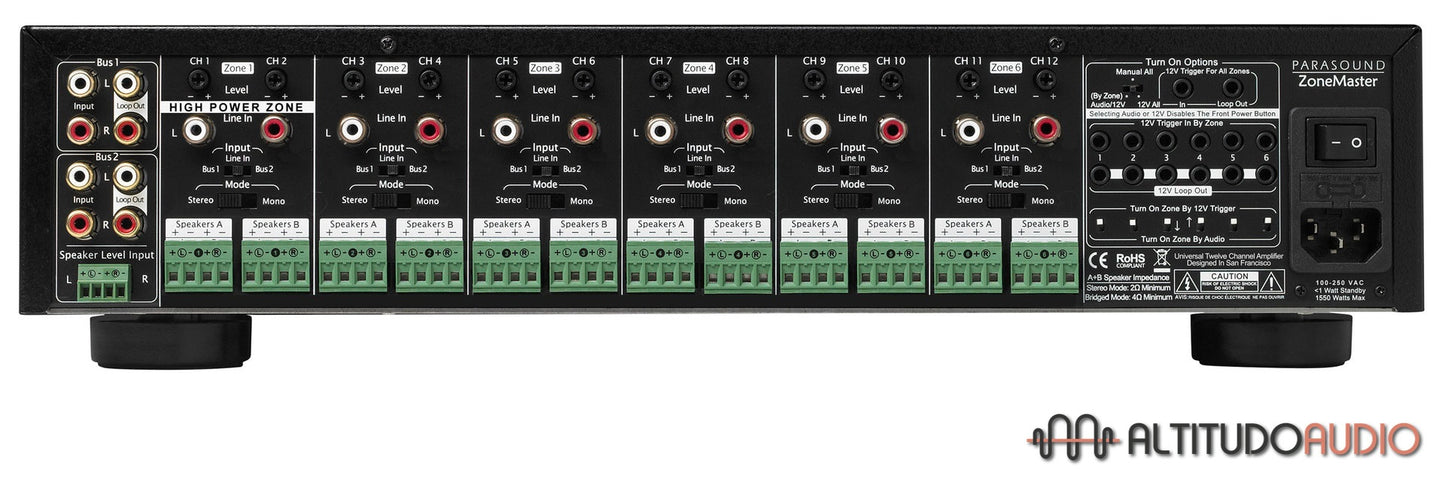Toggle Zone 2 Input Bus1/Line In/Bus2 switch

pyautogui.click(x=391, y=169)
